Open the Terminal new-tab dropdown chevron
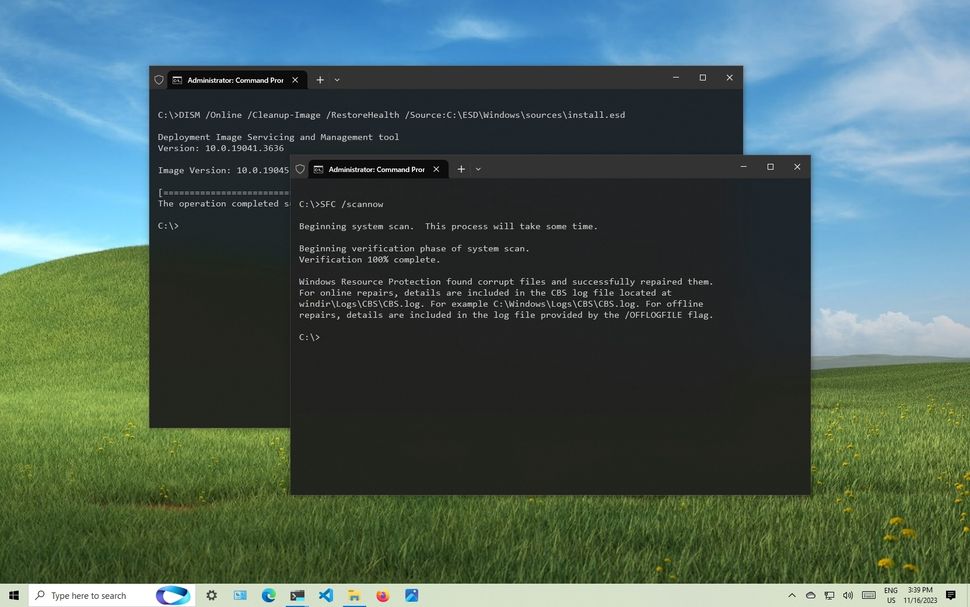970x607 pixels. tap(478, 169)
